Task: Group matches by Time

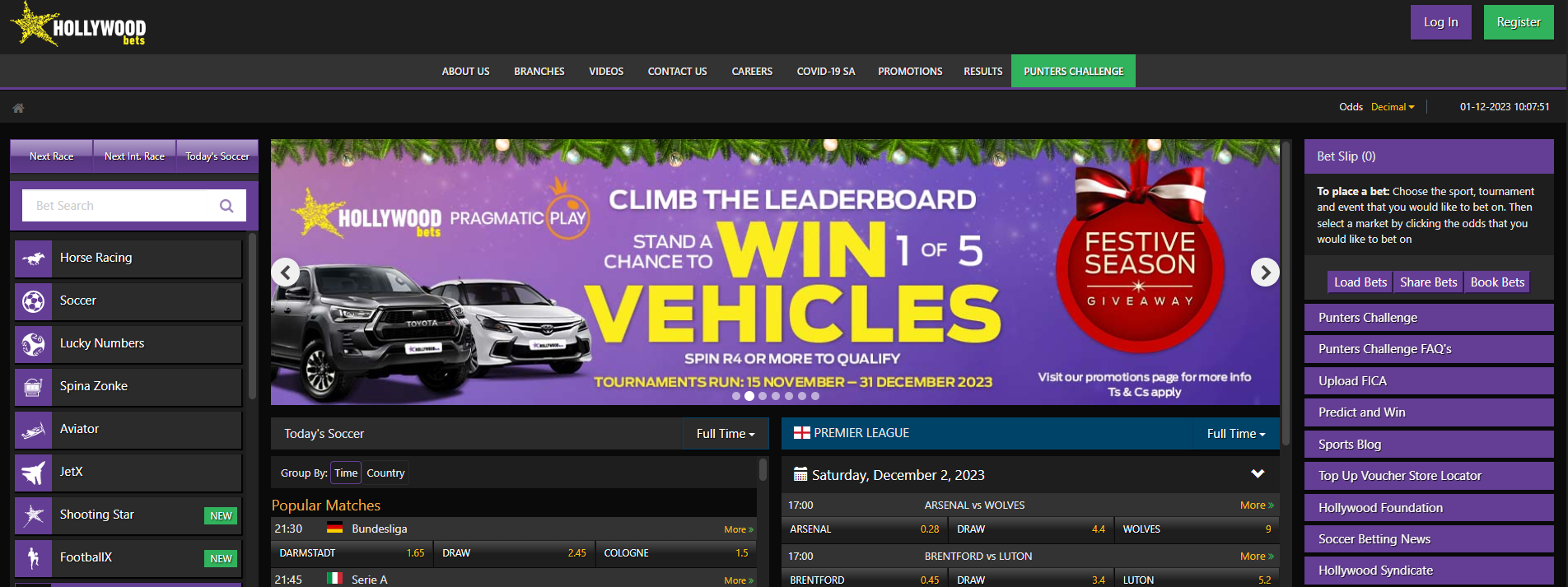Action: tap(346, 473)
